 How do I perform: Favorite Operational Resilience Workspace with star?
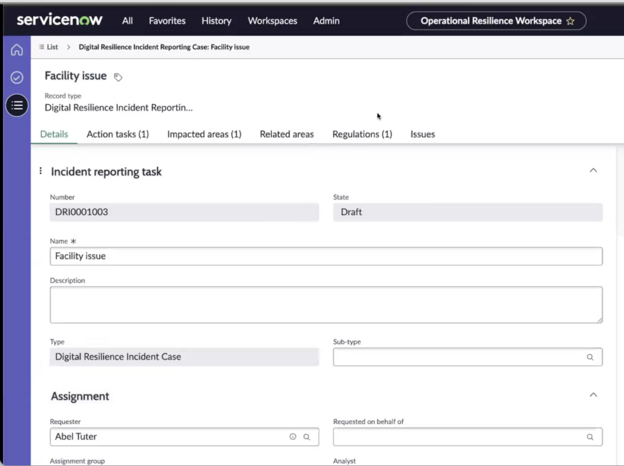pos(570,21)
